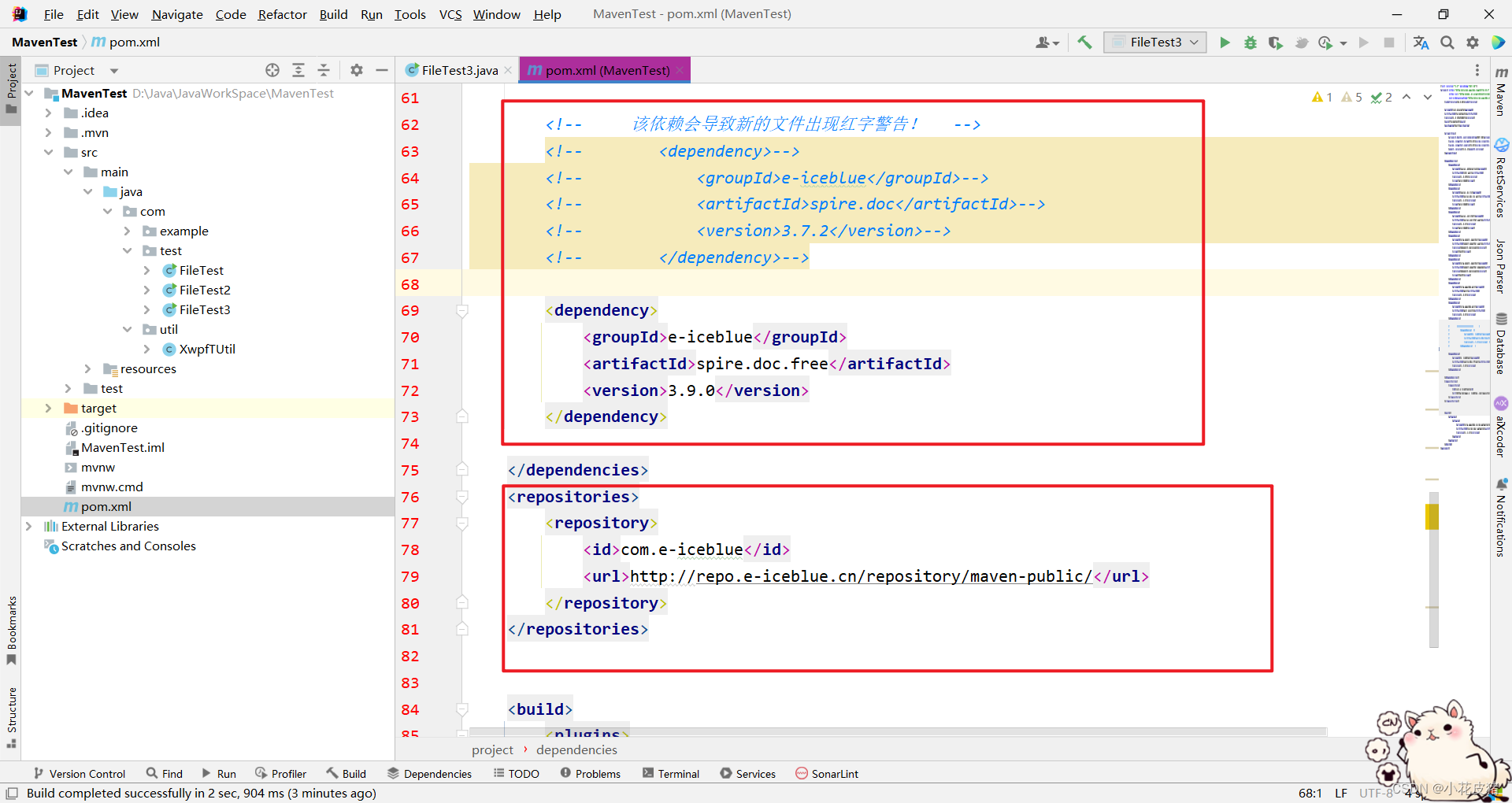Select opened file locate icon in Project panel
Viewport: 1512px width, 803px height.
[x=272, y=70]
